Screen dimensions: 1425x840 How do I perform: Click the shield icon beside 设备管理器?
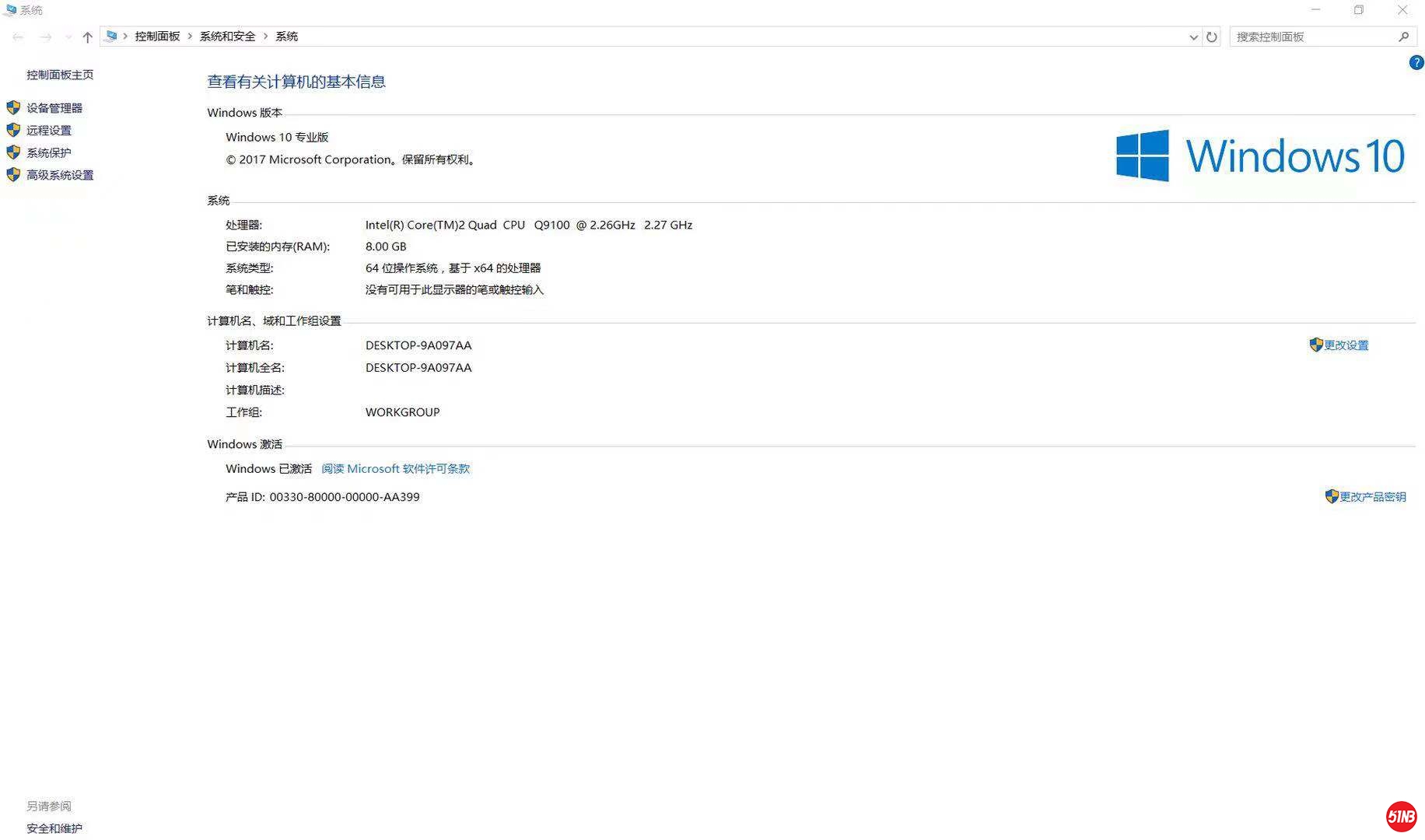[13, 107]
